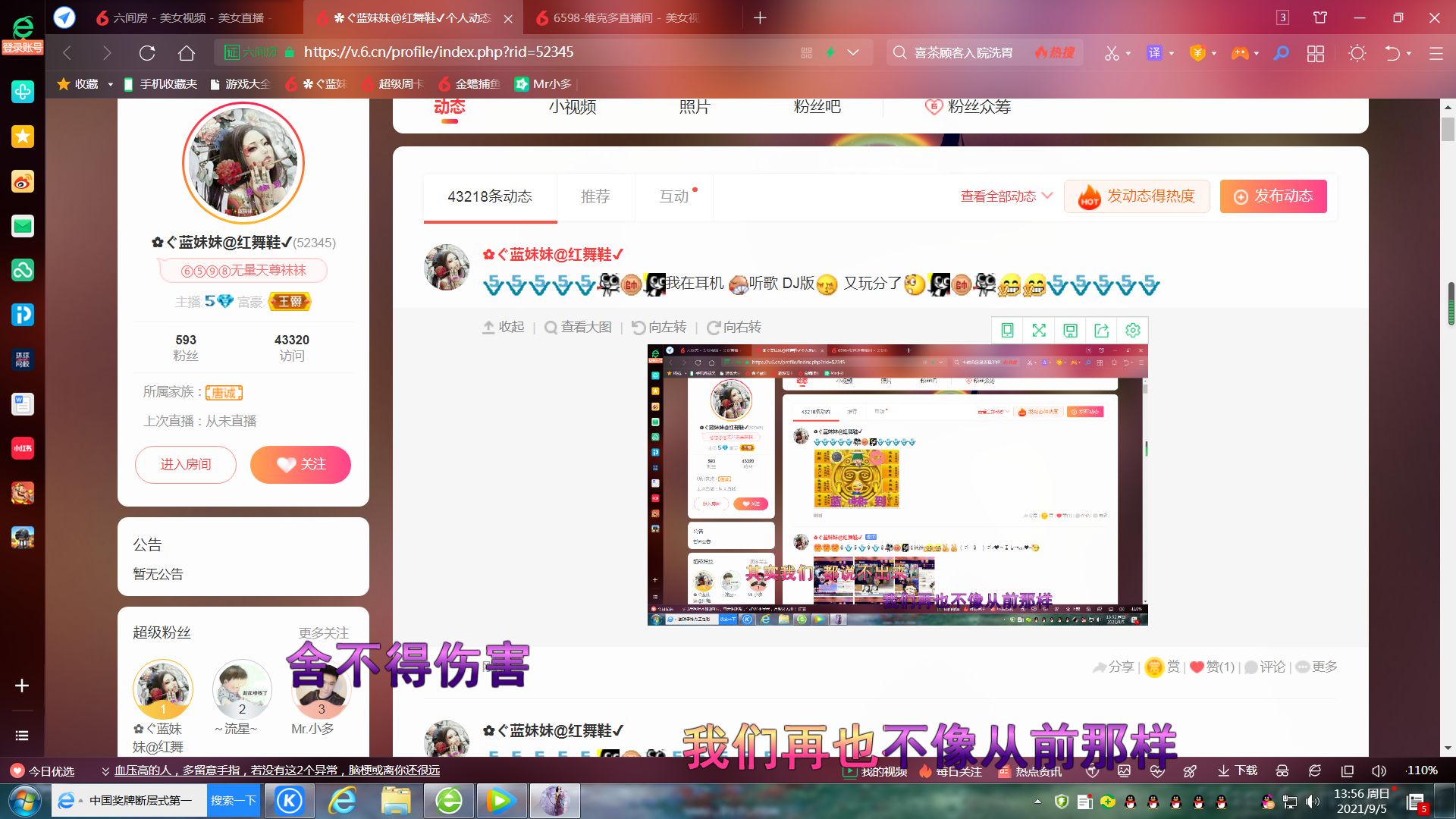Switch to the 照片 tab
Image resolution: width=1456 pixels, height=819 pixels.
click(695, 107)
